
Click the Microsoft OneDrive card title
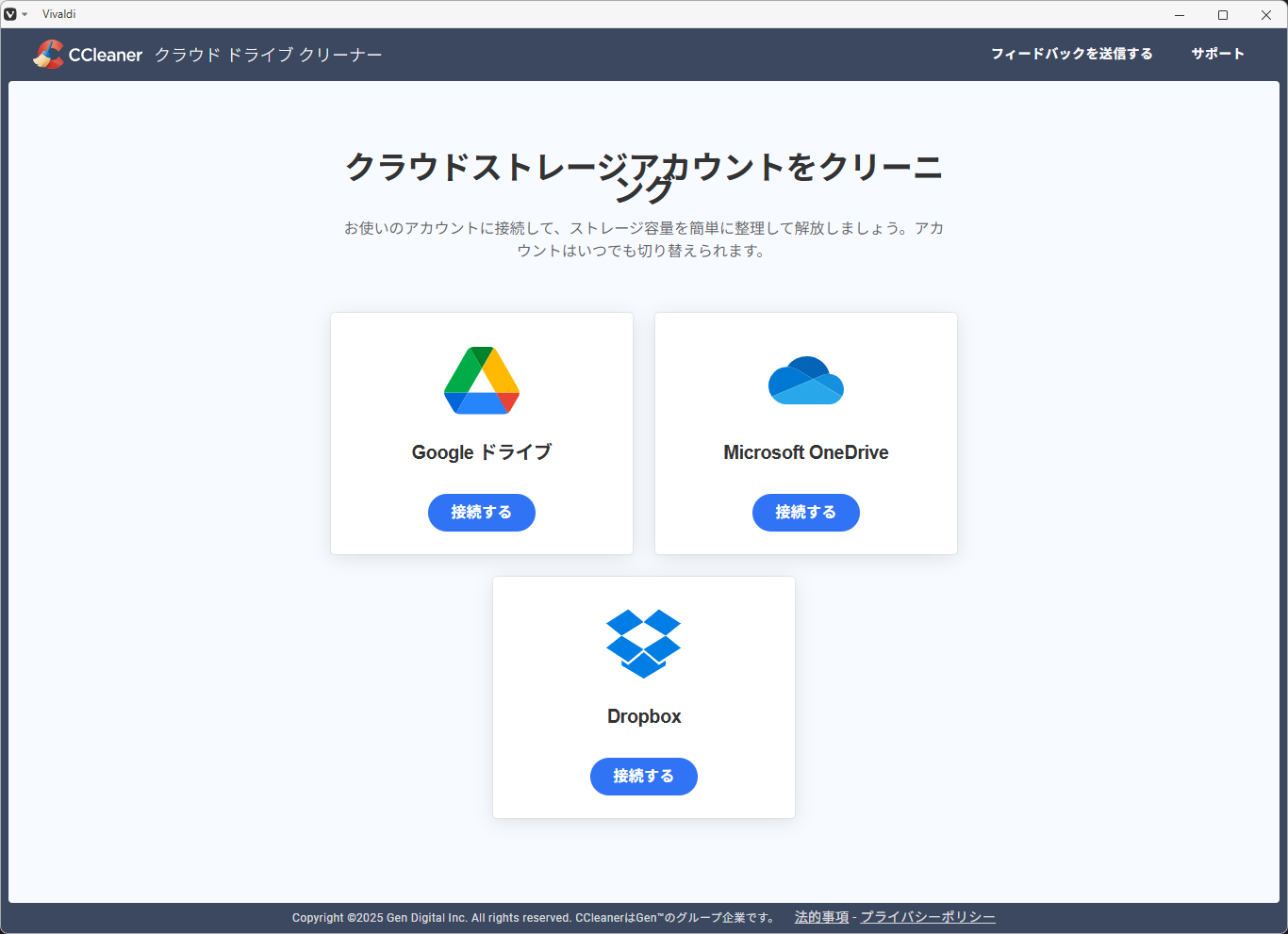806,452
